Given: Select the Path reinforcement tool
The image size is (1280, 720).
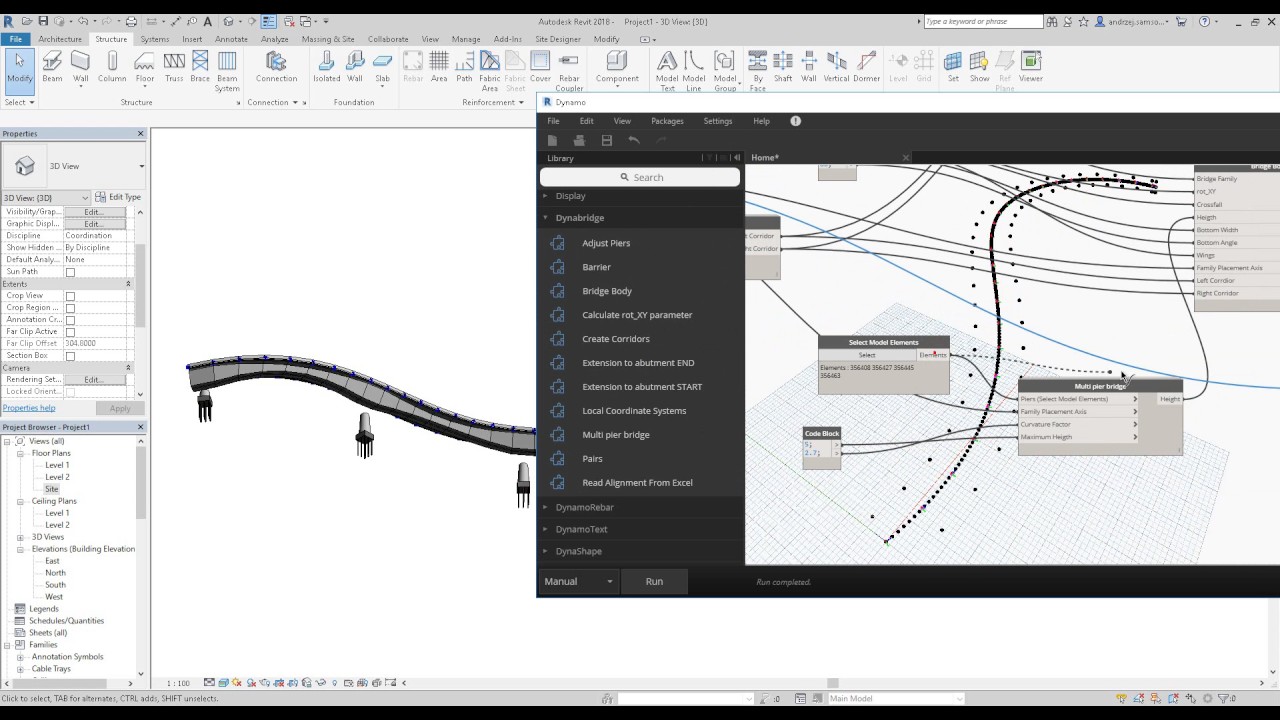Looking at the screenshot, I should [464, 67].
